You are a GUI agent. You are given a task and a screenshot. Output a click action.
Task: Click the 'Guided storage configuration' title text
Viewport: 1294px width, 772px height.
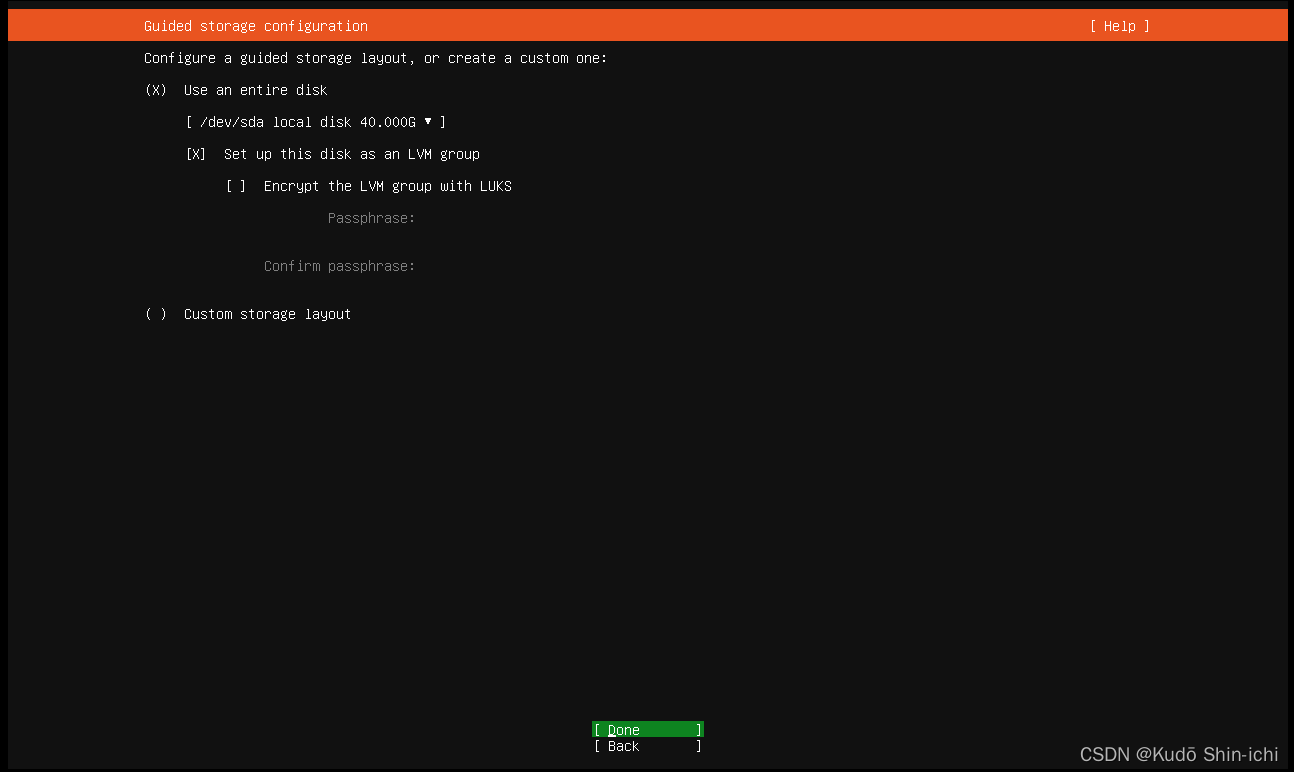[256, 26]
